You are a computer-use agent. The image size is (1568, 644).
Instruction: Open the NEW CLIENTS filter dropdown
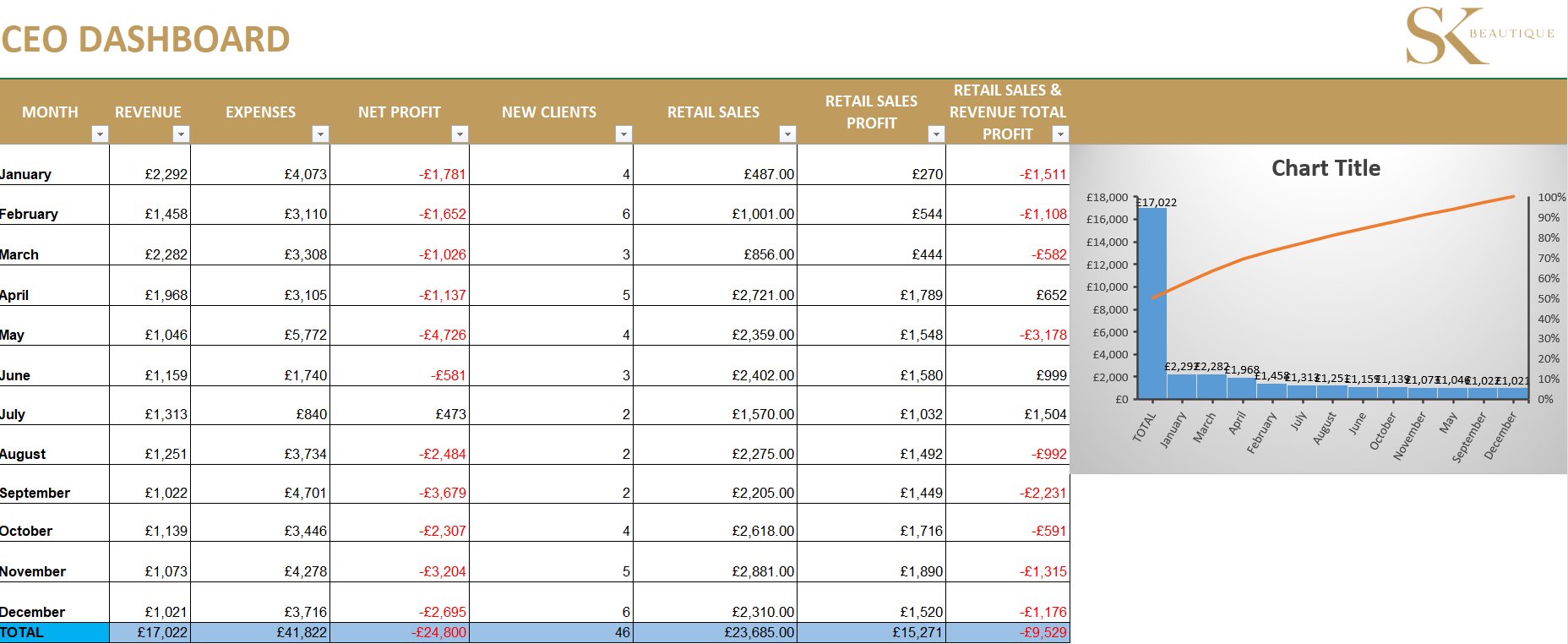pyautogui.click(x=623, y=134)
